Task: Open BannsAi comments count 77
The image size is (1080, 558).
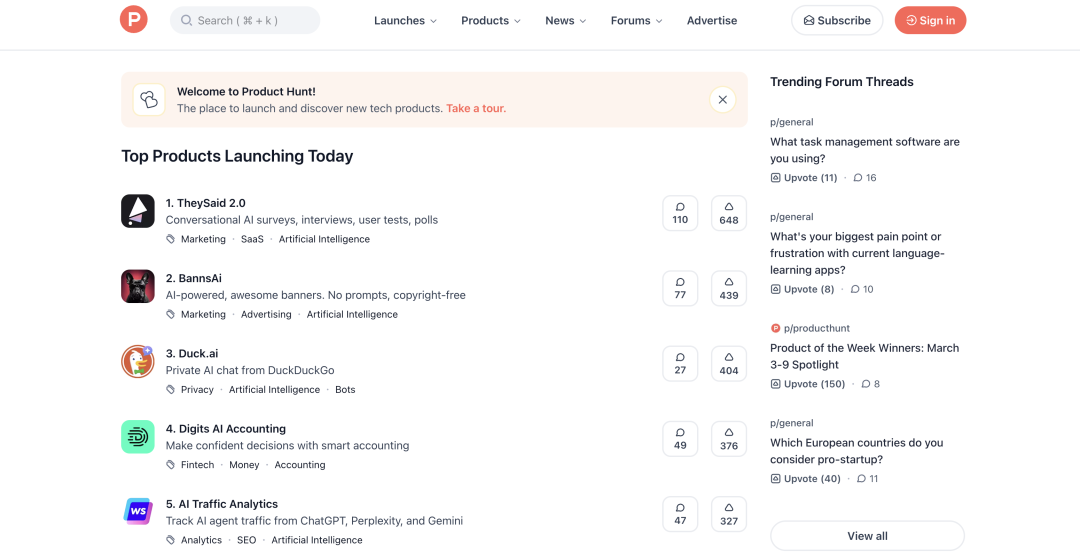Action: [x=680, y=288]
